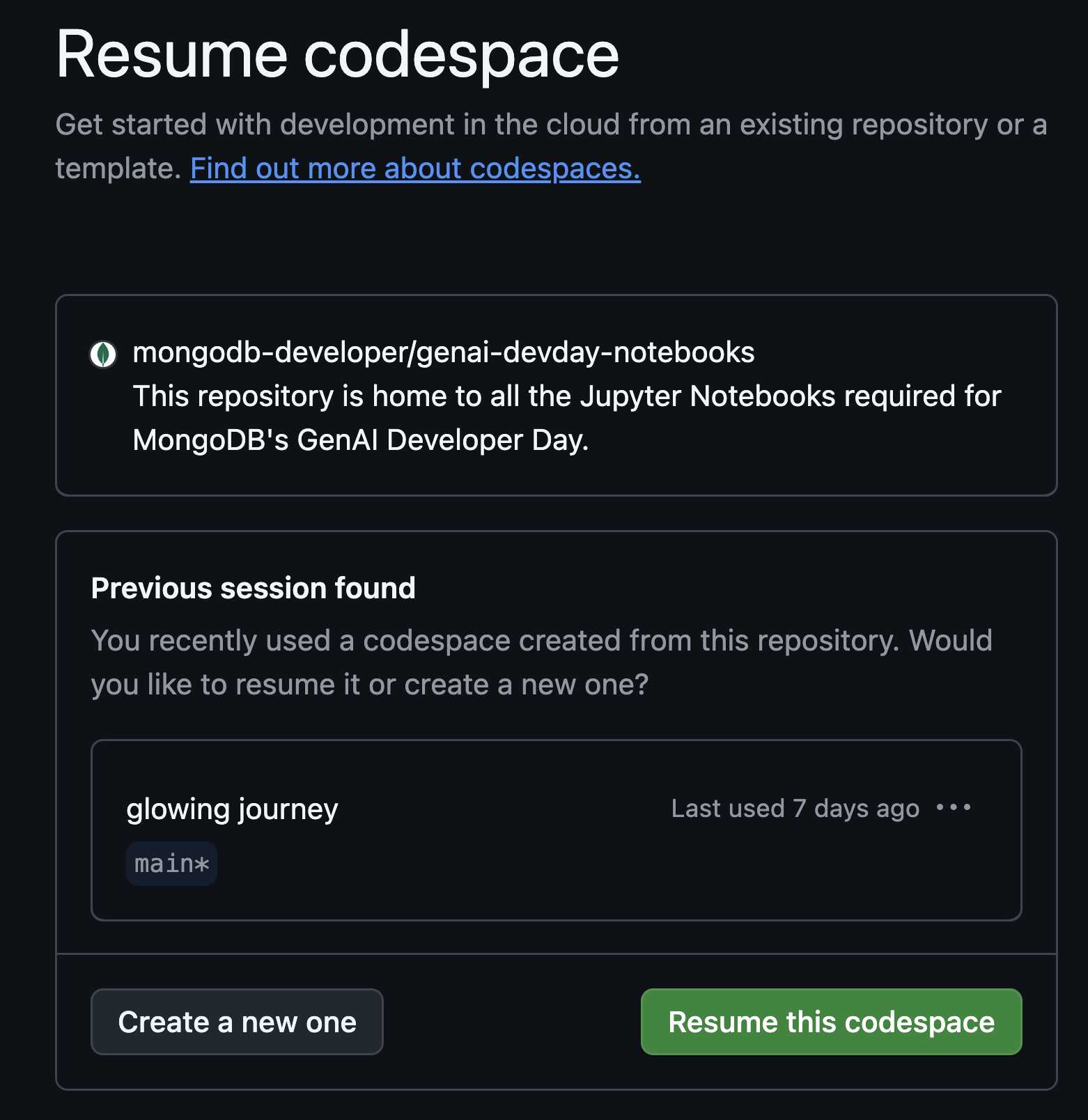Click the 'Resume codespace' page title

coord(337,55)
